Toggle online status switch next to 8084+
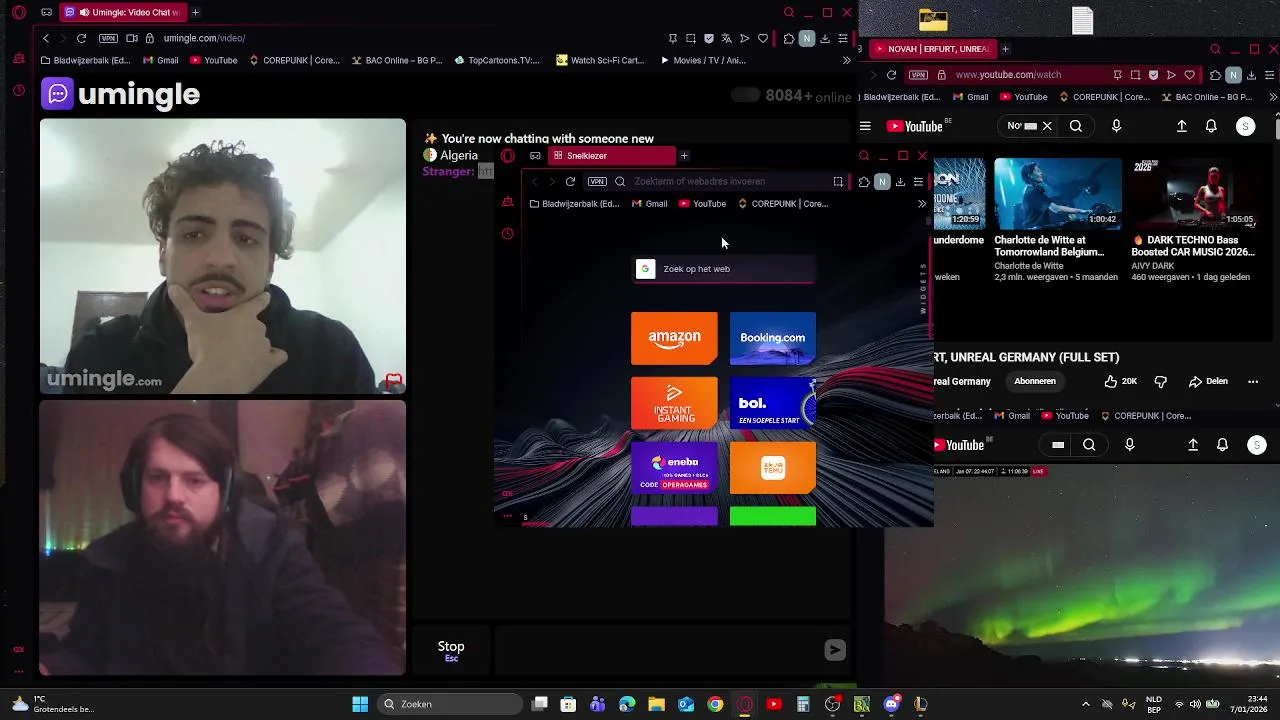This screenshot has width=1280, height=720. click(x=745, y=96)
